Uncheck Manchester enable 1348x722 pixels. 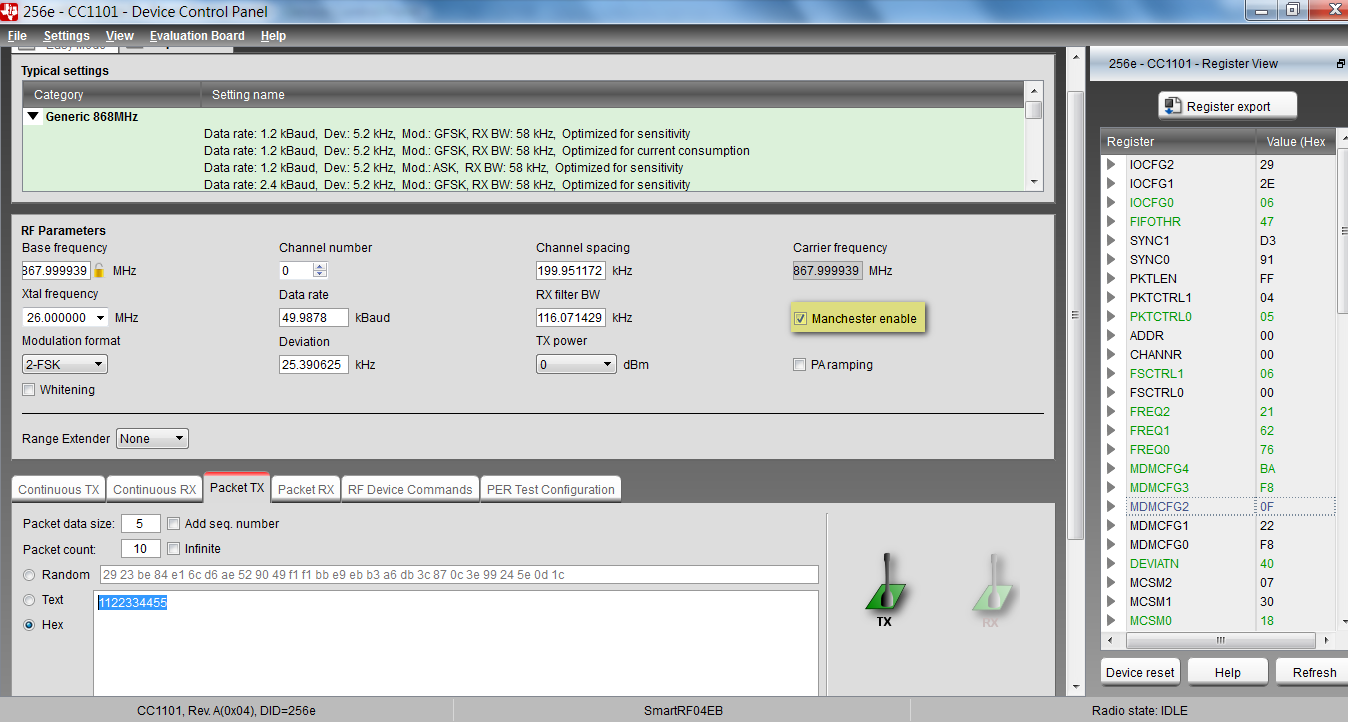click(x=800, y=319)
